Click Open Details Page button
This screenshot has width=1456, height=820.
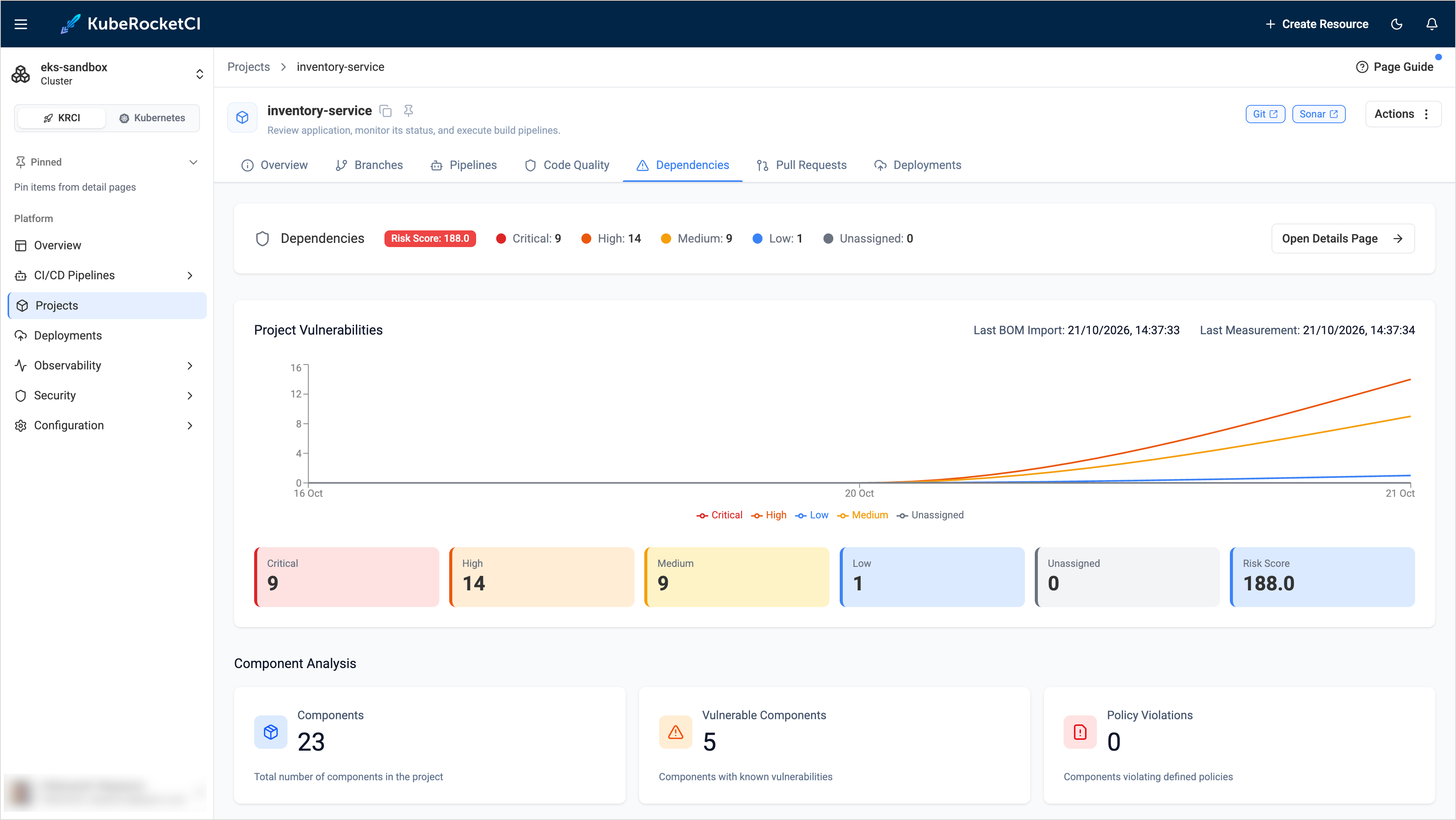pyautogui.click(x=1343, y=239)
